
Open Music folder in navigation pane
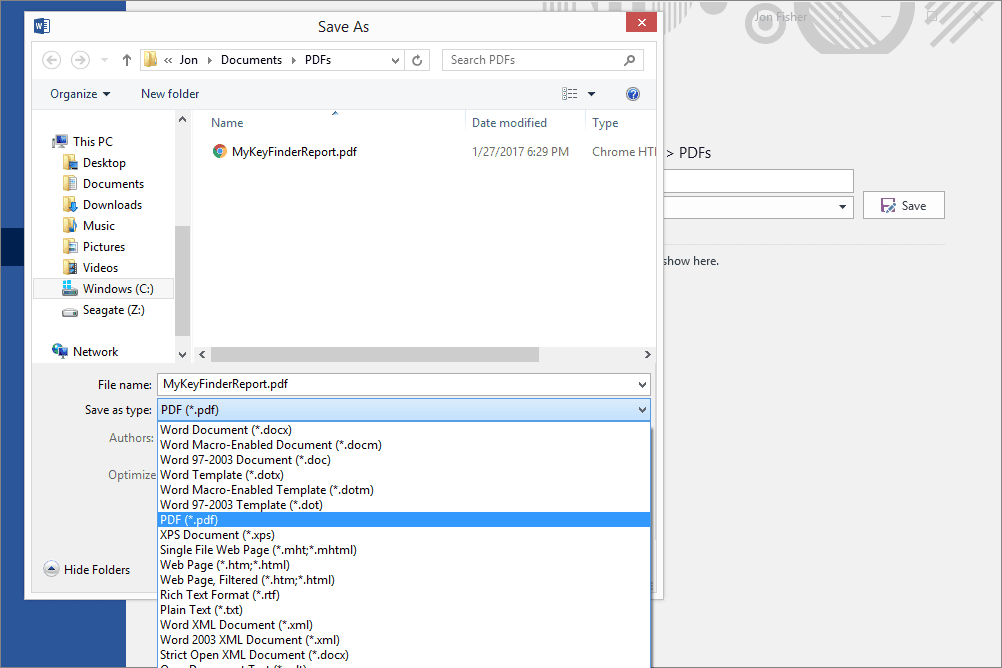coord(98,226)
